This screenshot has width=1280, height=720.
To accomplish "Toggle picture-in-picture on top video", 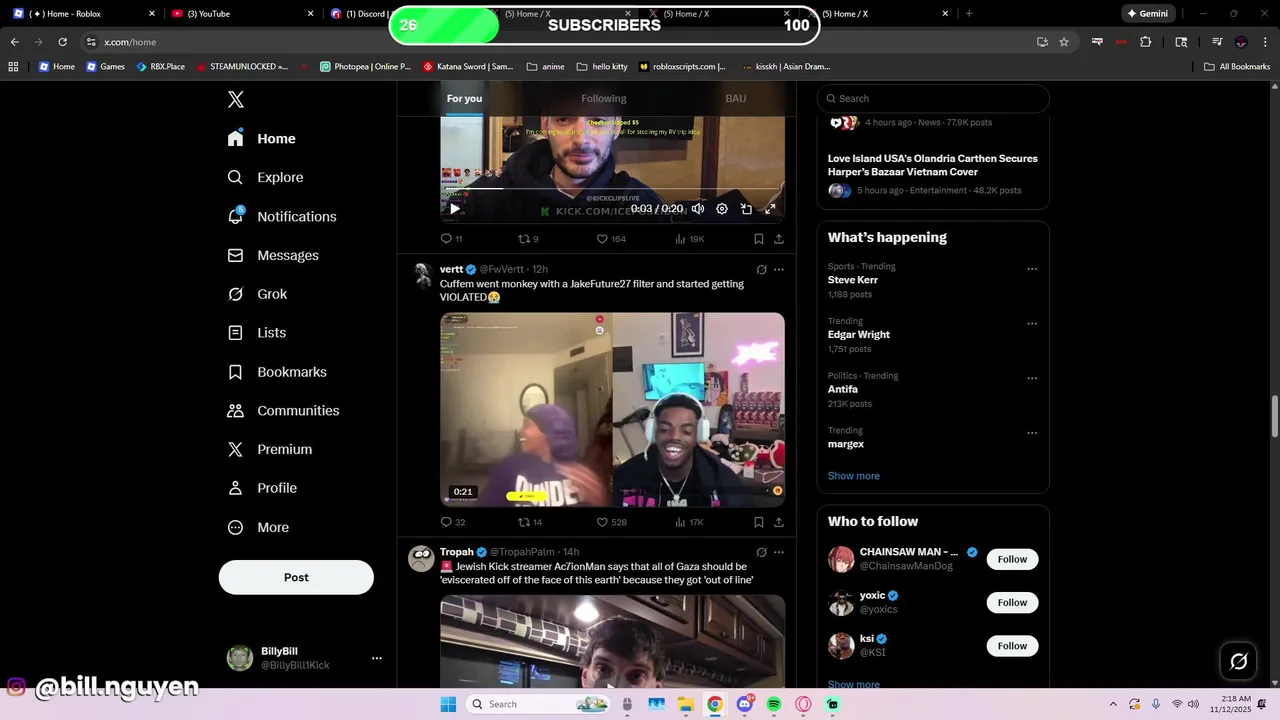I will tap(746, 209).
